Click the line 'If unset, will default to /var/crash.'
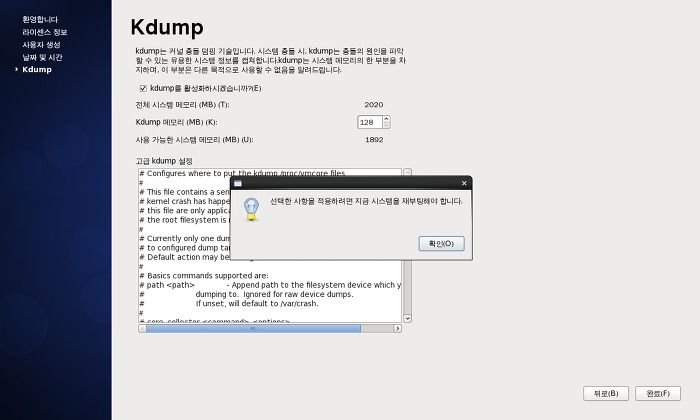Viewport: 700px width, 420px height. pyautogui.click(x=257, y=304)
